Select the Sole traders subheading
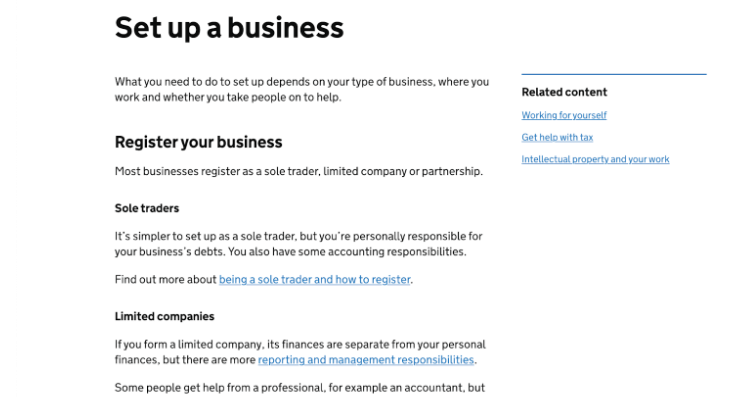 147,208
